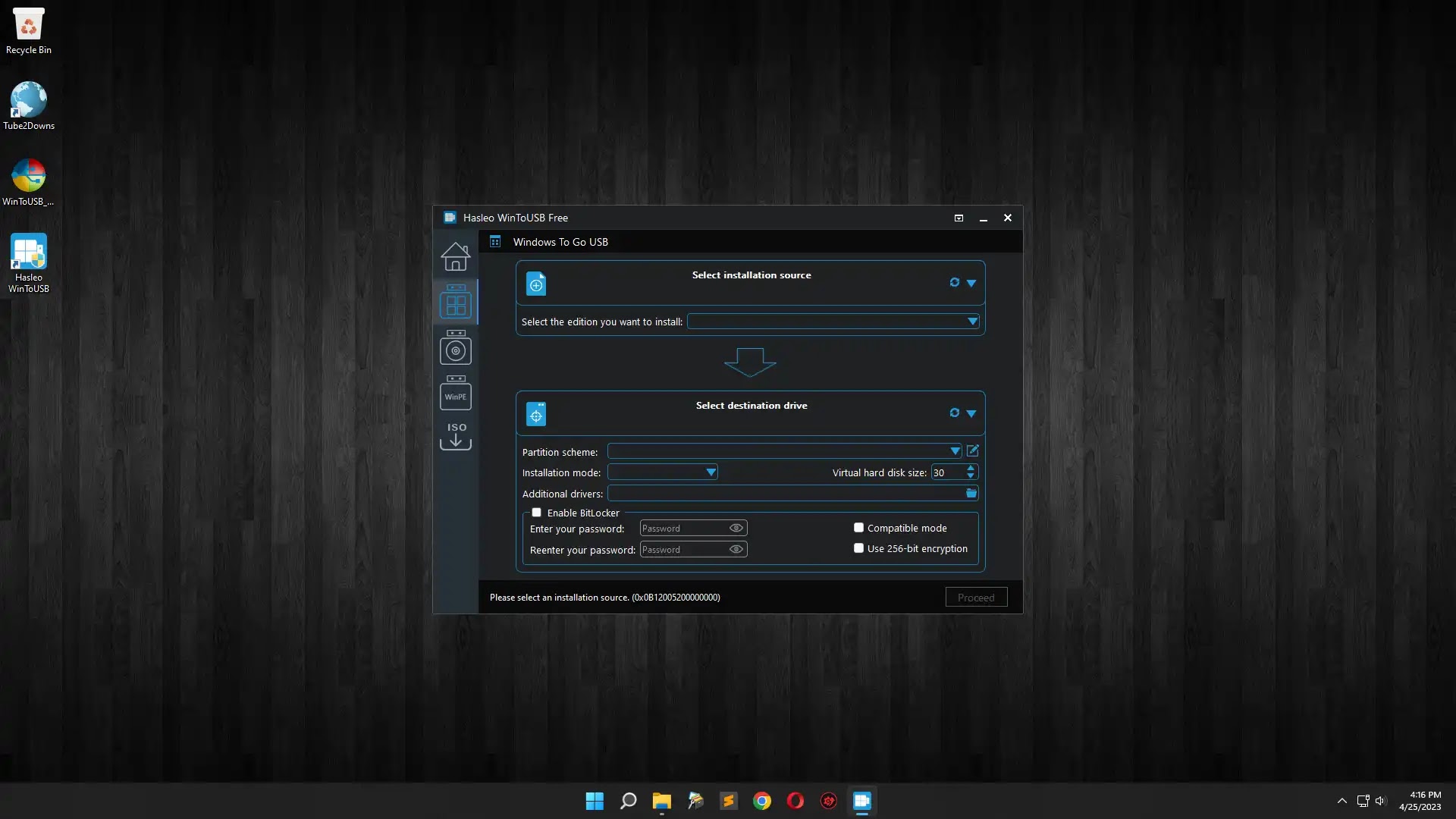Expand the installation source dropdown arrow
Image resolution: width=1456 pixels, height=819 pixels.
tap(971, 283)
